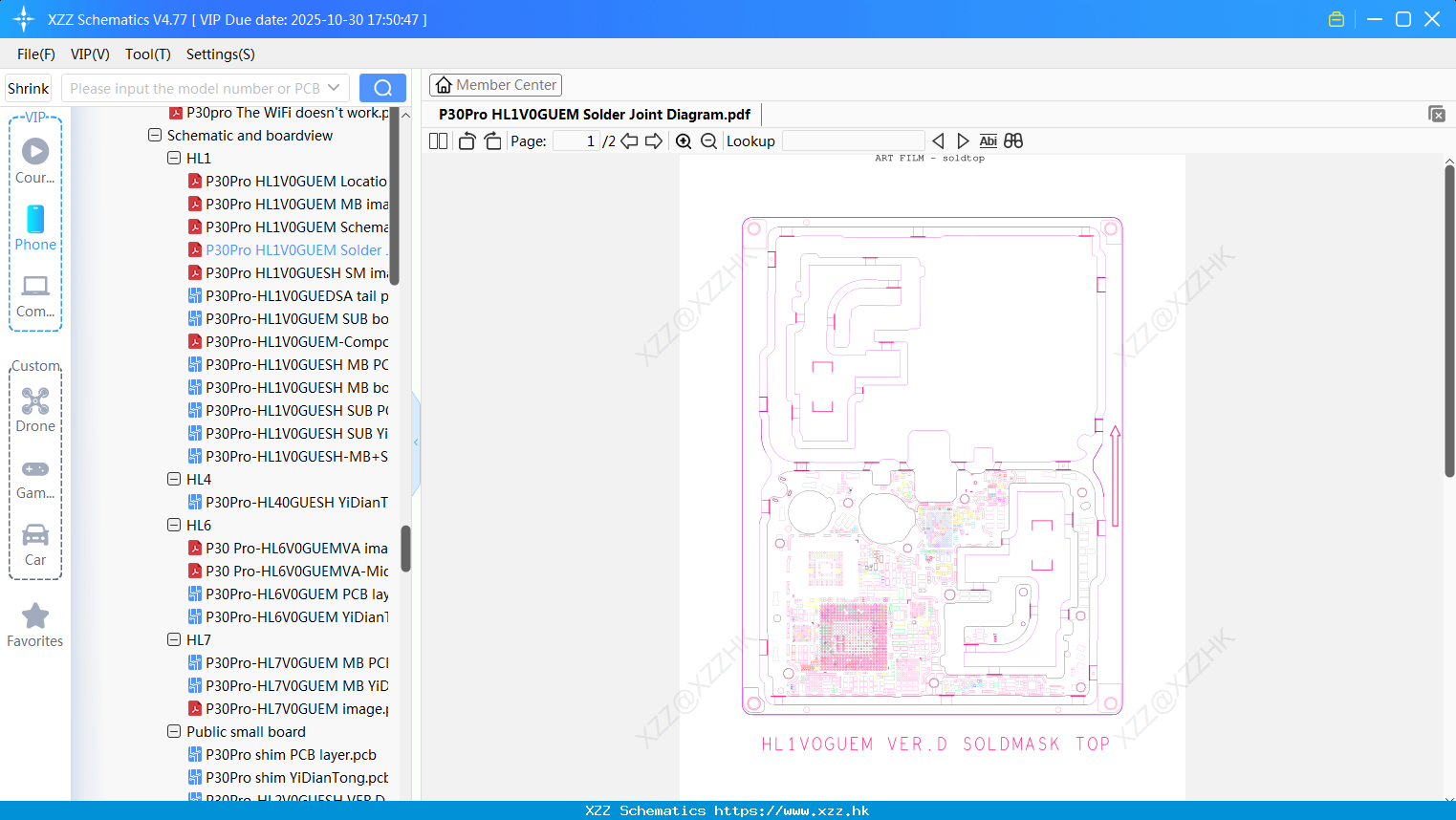The height and width of the screenshot is (820, 1456).
Task: Rotate the page counterclockwise
Action: (467, 141)
